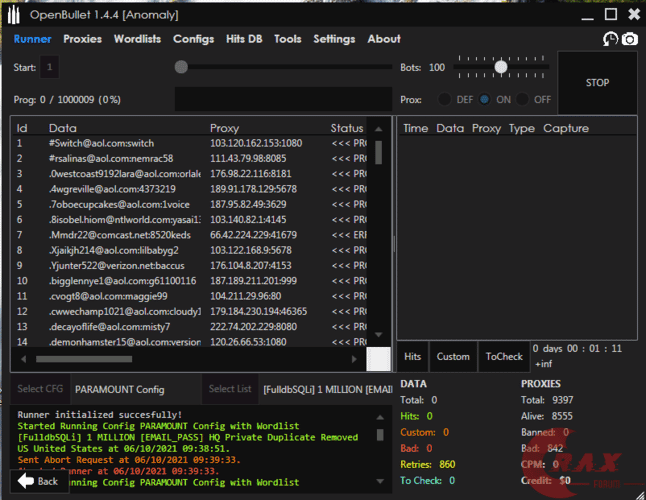Select the DEF proxy mode radio button
The height and width of the screenshot is (500, 646).
(444, 99)
